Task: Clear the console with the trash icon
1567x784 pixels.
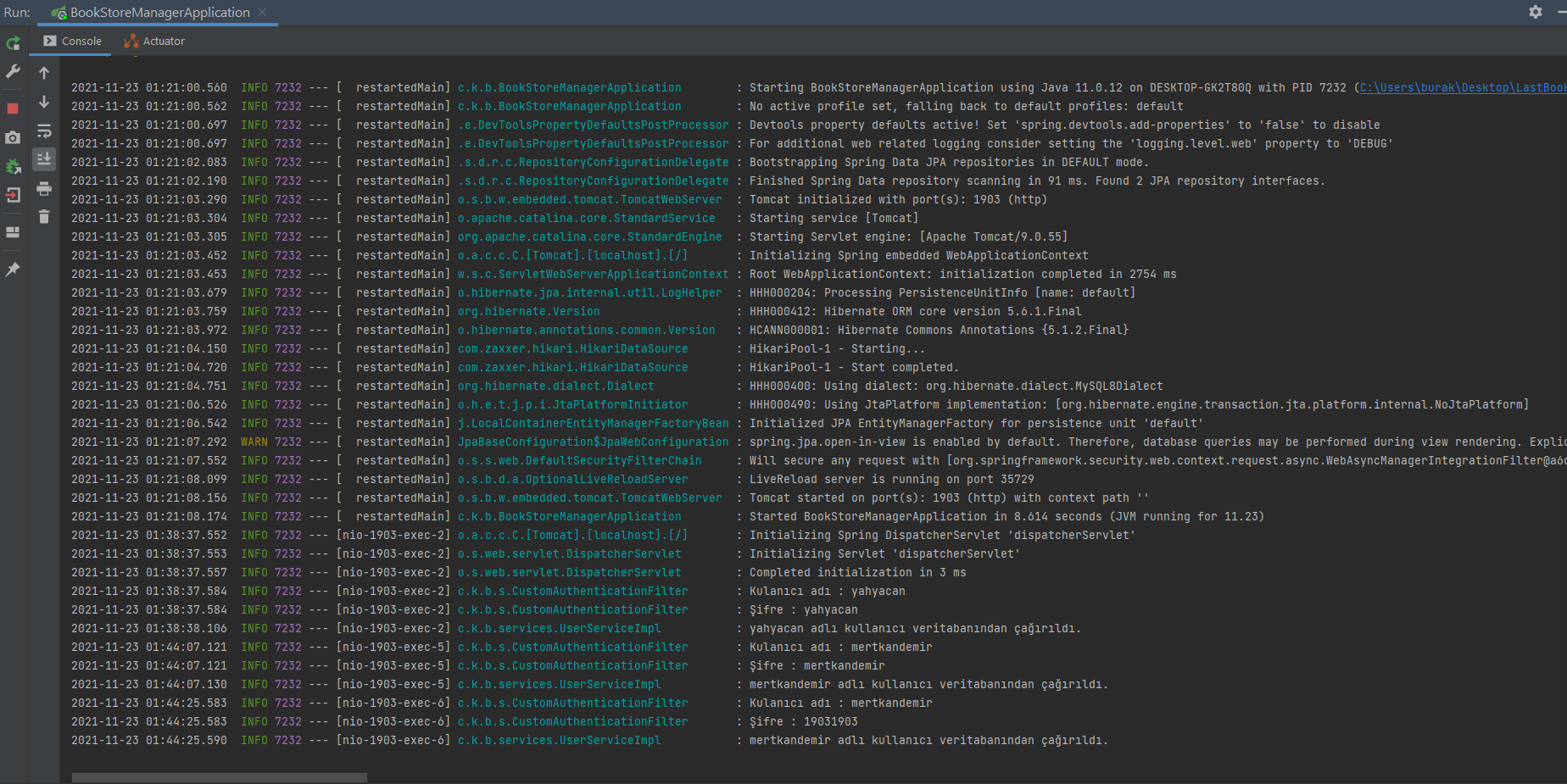Action: (44, 217)
